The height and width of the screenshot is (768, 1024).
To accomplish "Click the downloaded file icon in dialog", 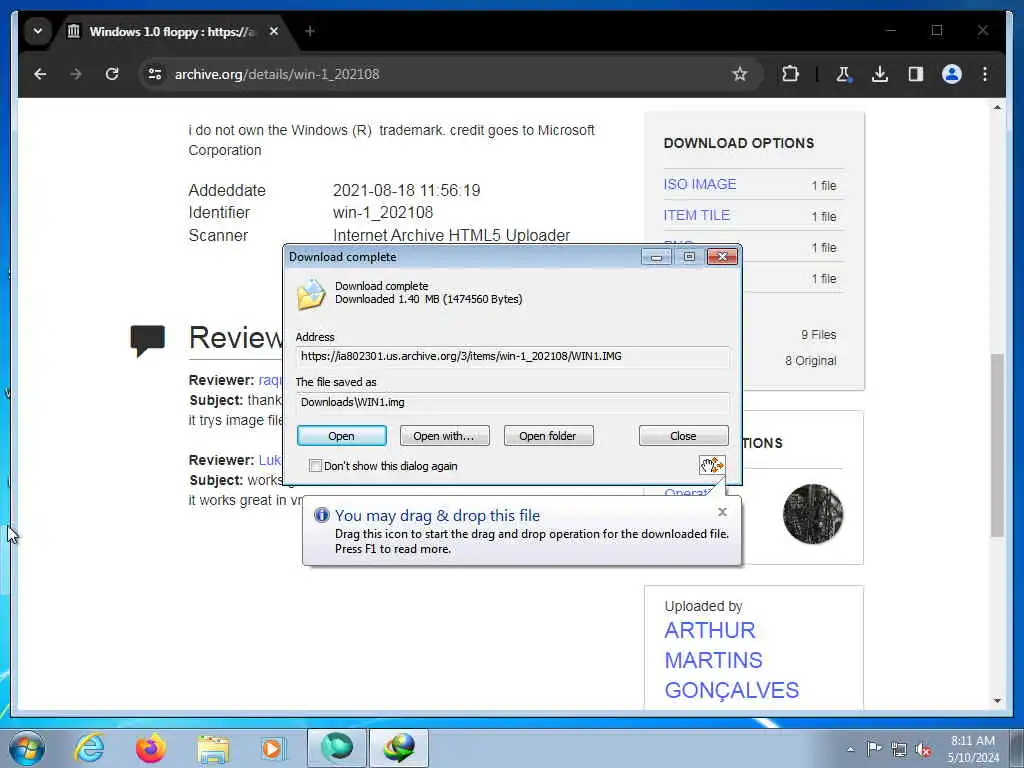I will tap(311, 294).
